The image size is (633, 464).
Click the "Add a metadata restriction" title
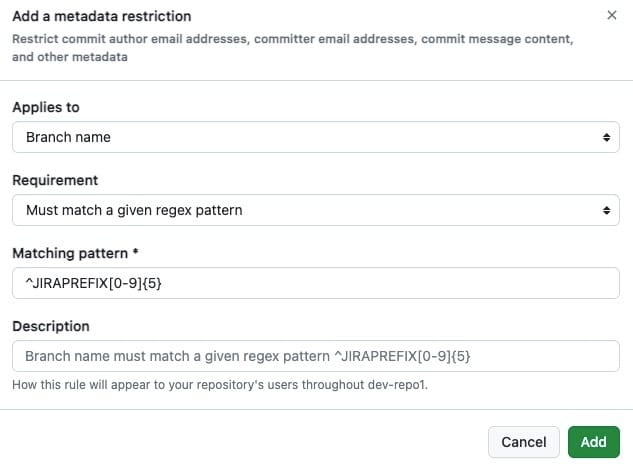[102, 17]
